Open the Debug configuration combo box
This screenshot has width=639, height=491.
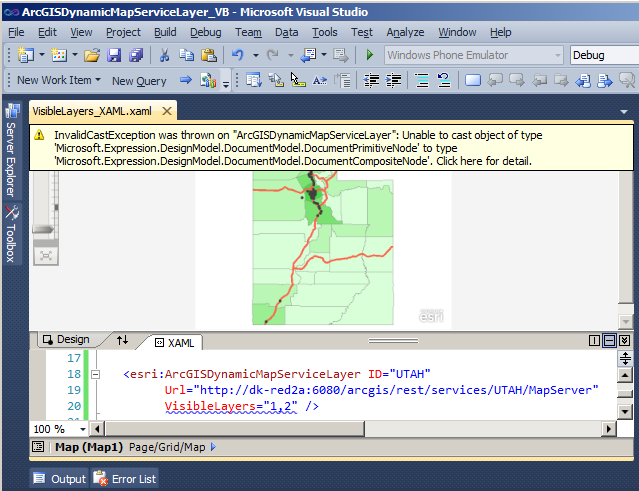tap(604, 55)
